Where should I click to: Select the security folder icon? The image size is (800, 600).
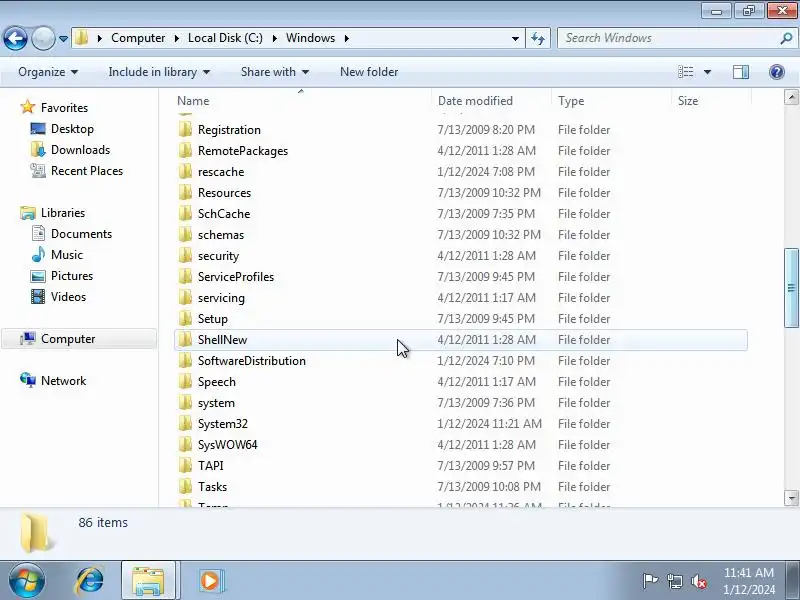tap(186, 255)
